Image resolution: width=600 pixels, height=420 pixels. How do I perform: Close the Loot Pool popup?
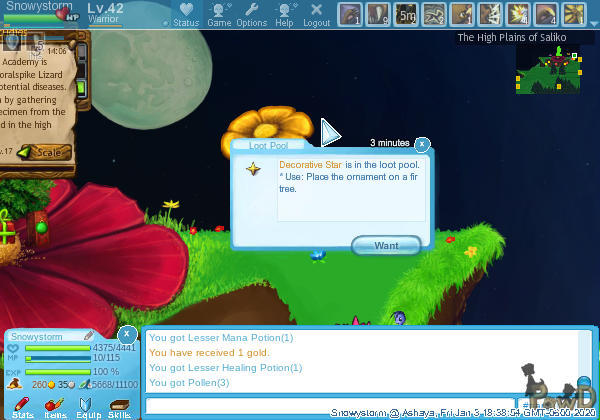[x=422, y=144]
